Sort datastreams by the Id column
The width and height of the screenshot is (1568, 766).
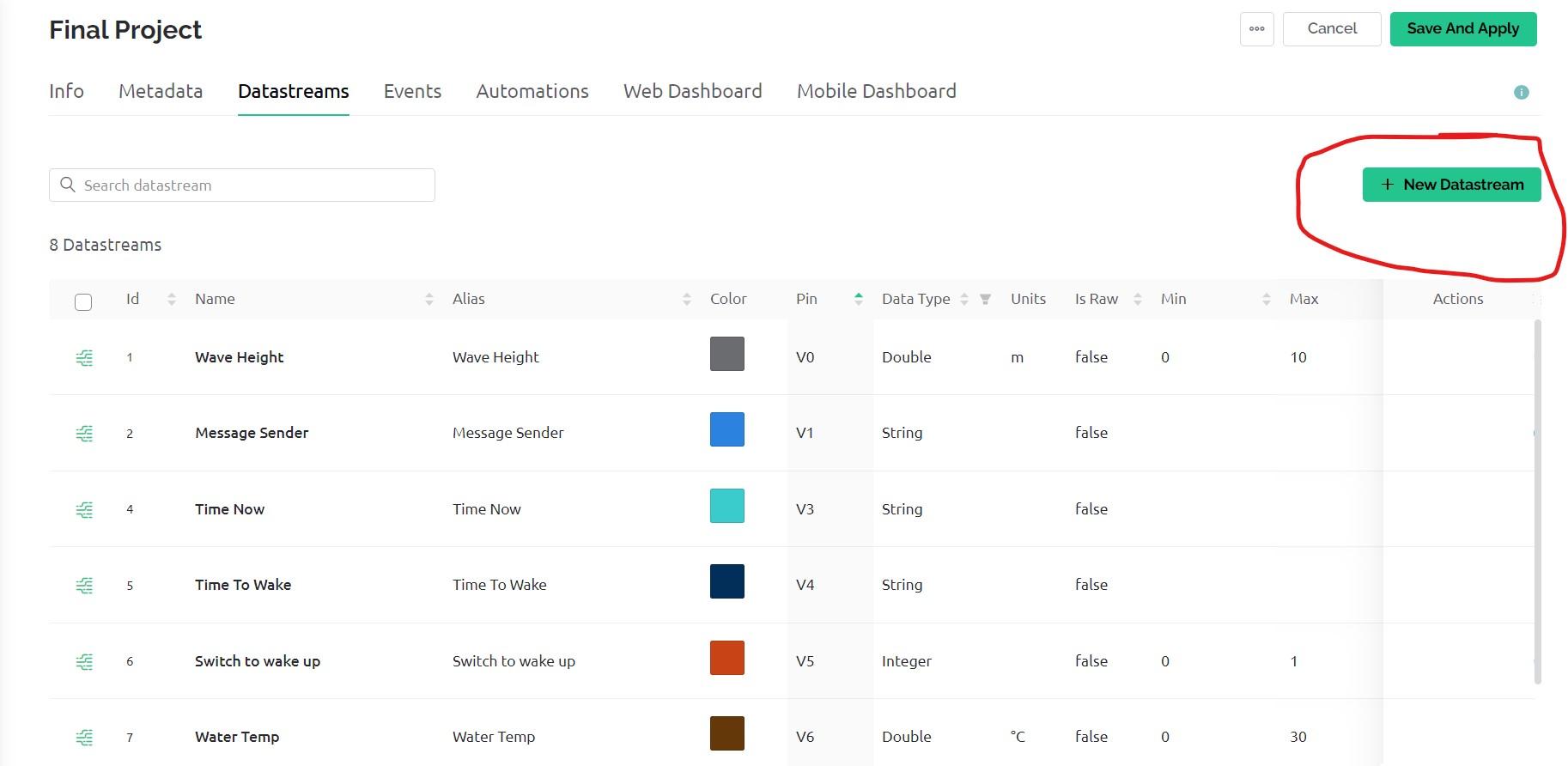pyautogui.click(x=172, y=299)
